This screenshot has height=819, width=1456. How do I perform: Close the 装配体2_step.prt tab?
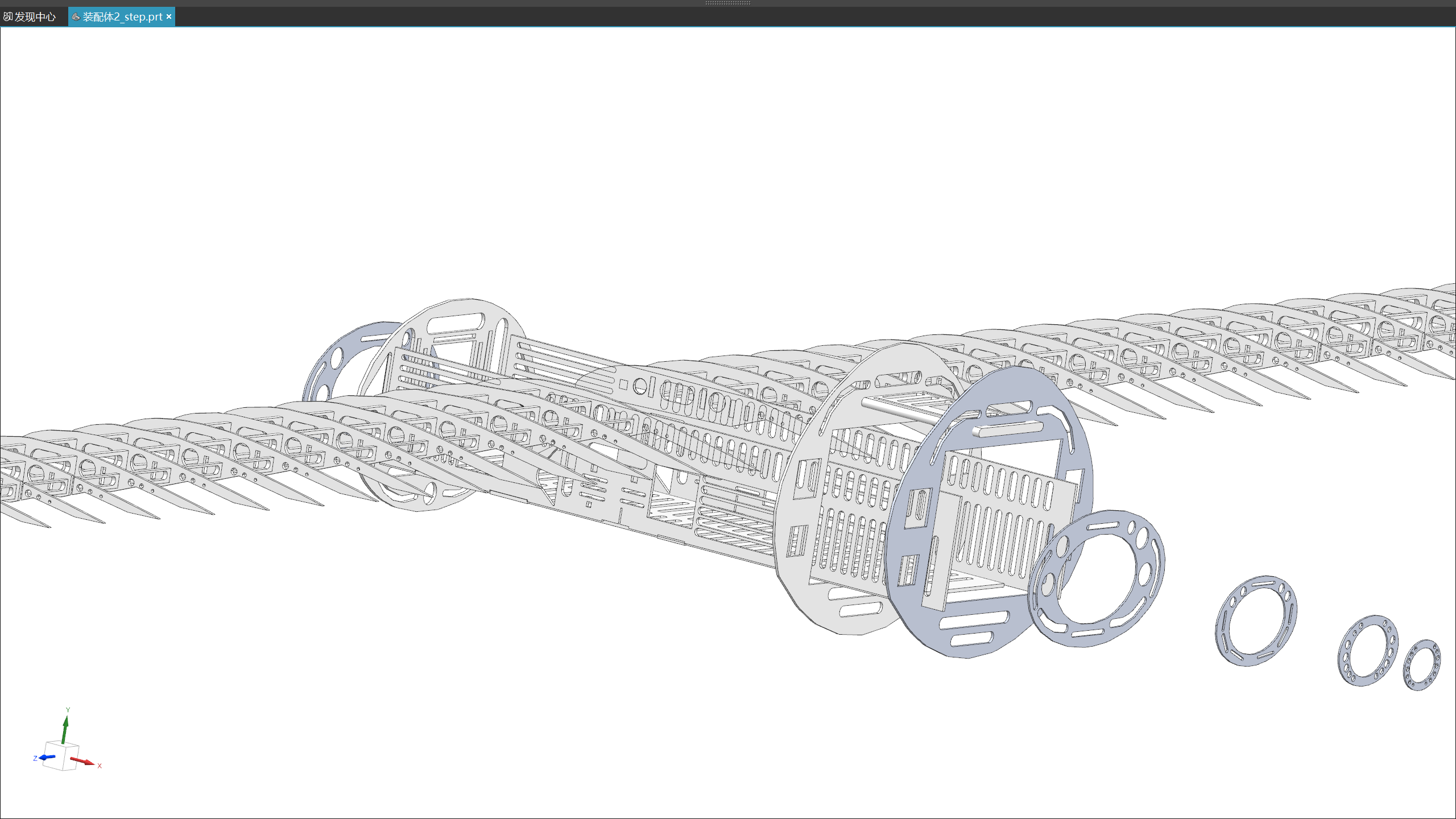pyautogui.click(x=169, y=16)
